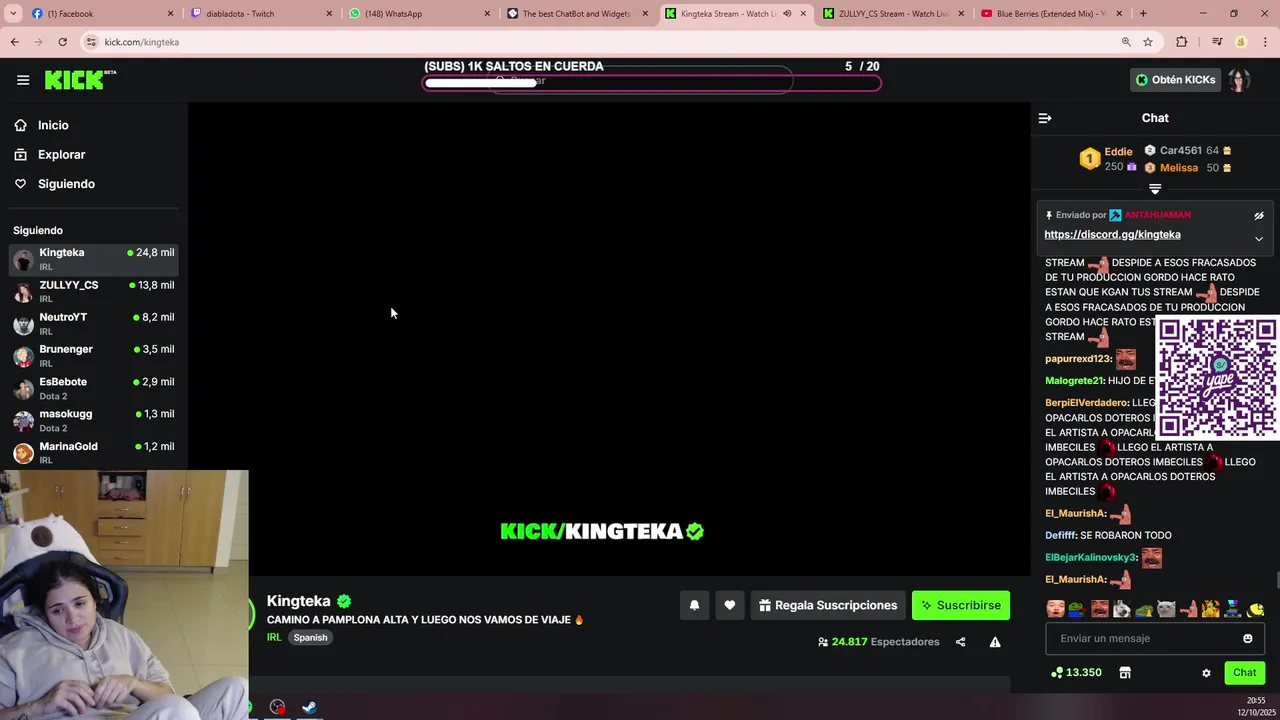Open the Kick hamburger menu
The height and width of the screenshot is (720, 1280).
(x=23, y=80)
